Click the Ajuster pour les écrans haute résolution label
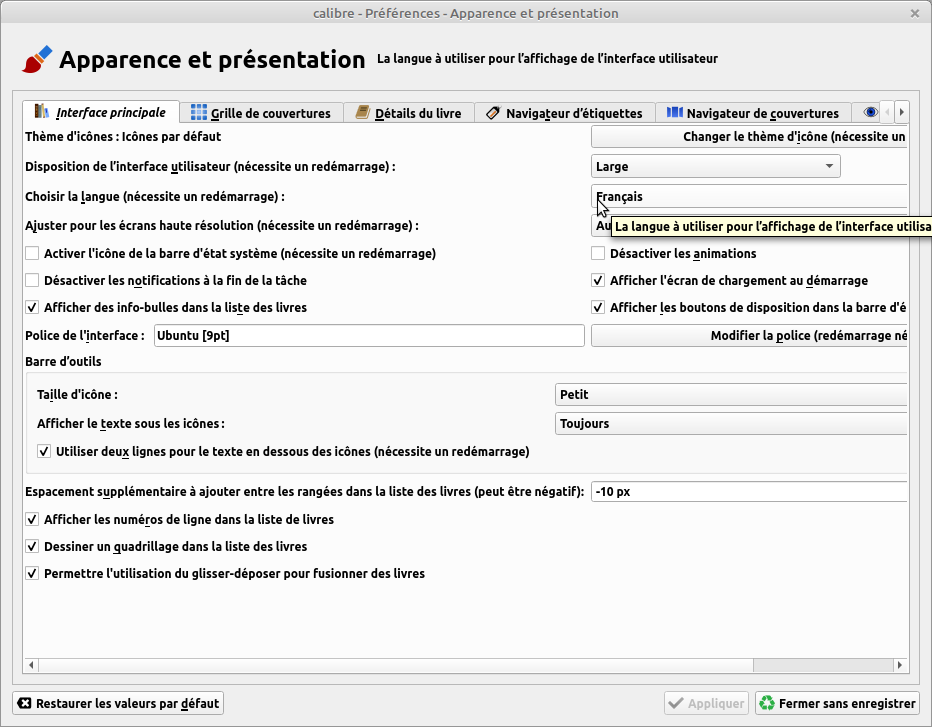The width and height of the screenshot is (932, 727). coord(222,225)
